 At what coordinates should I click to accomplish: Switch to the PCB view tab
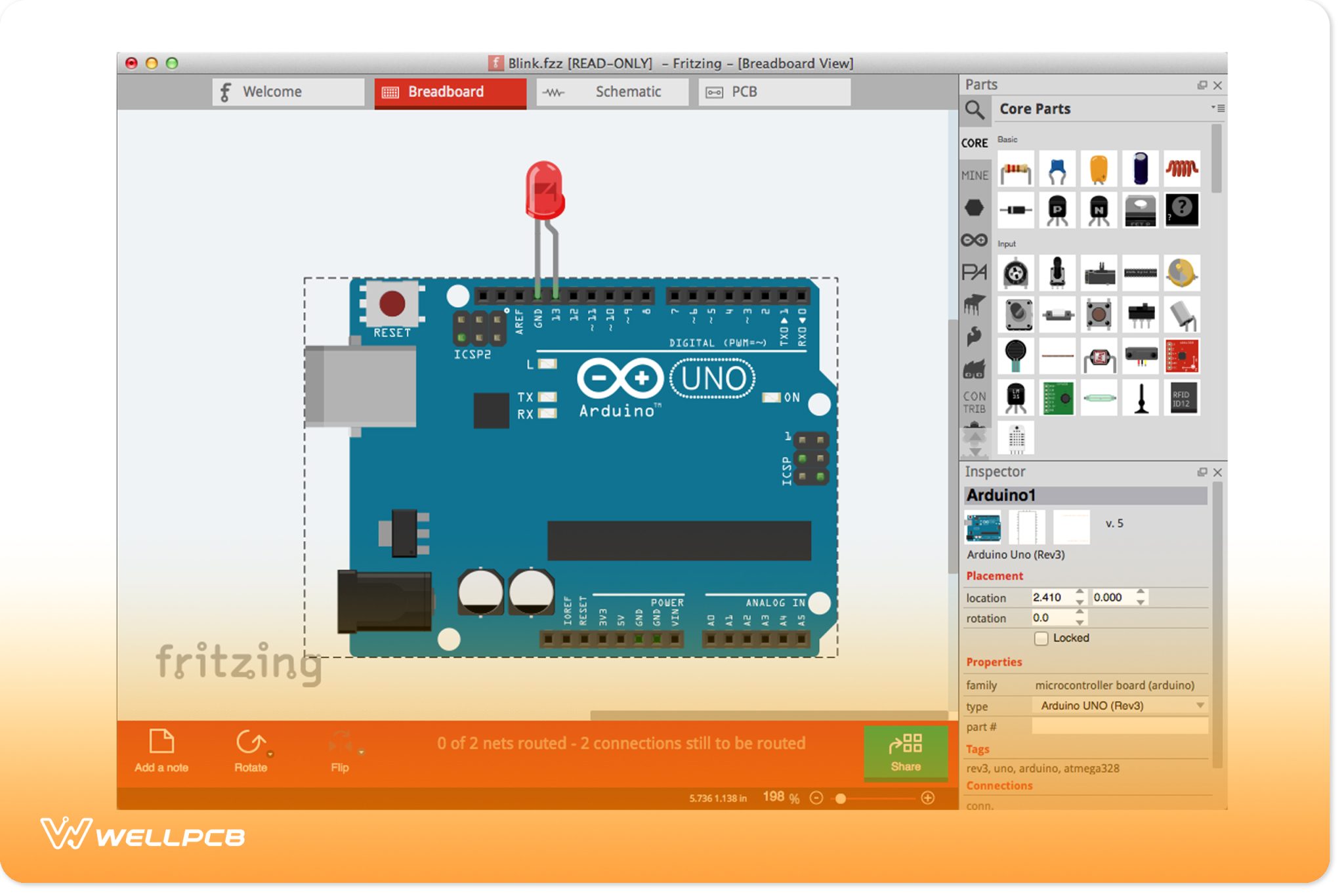(x=774, y=92)
